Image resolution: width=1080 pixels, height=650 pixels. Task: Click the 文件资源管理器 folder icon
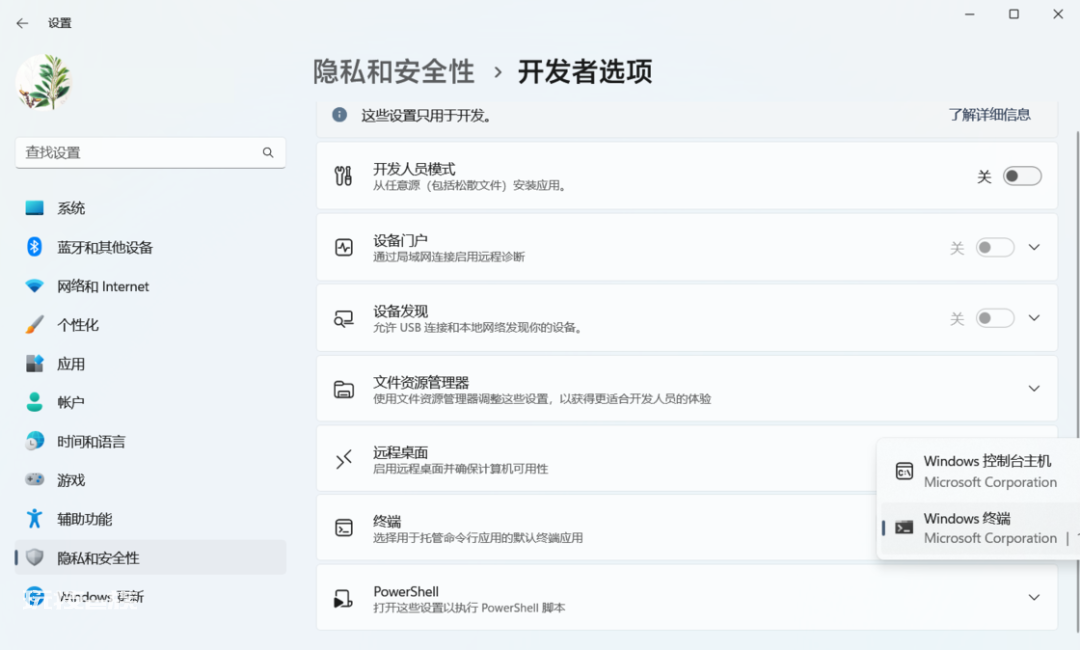point(344,389)
